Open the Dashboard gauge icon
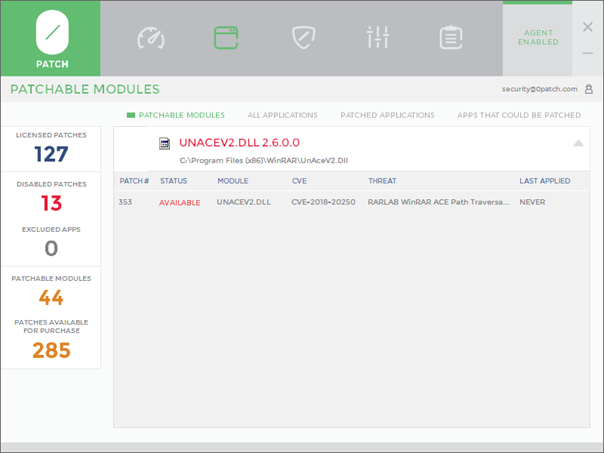This screenshot has width=604, height=453. point(151,38)
